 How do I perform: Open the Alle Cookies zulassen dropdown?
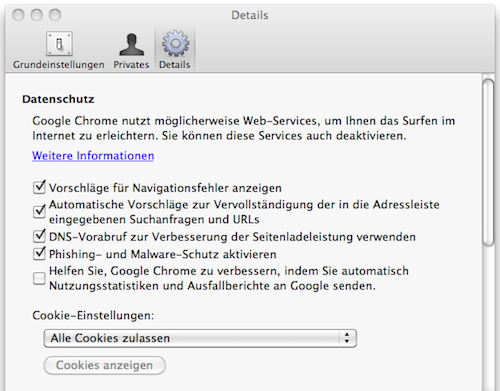(x=200, y=338)
